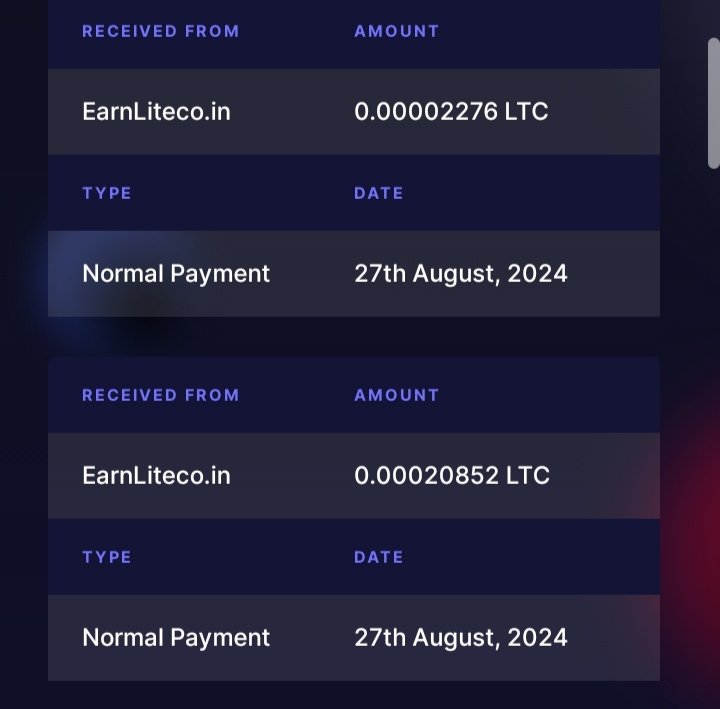The width and height of the screenshot is (720, 709).
Task: Click the Amount header in the second card
Action: (x=396, y=395)
